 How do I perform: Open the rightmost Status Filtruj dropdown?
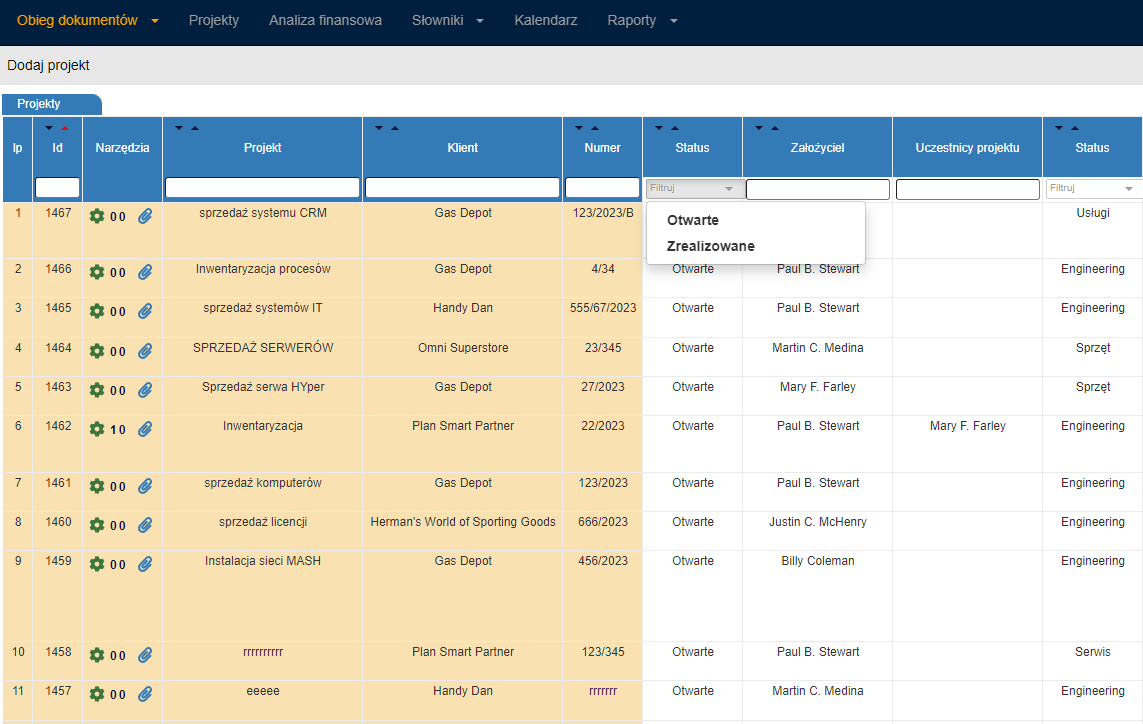[1093, 188]
